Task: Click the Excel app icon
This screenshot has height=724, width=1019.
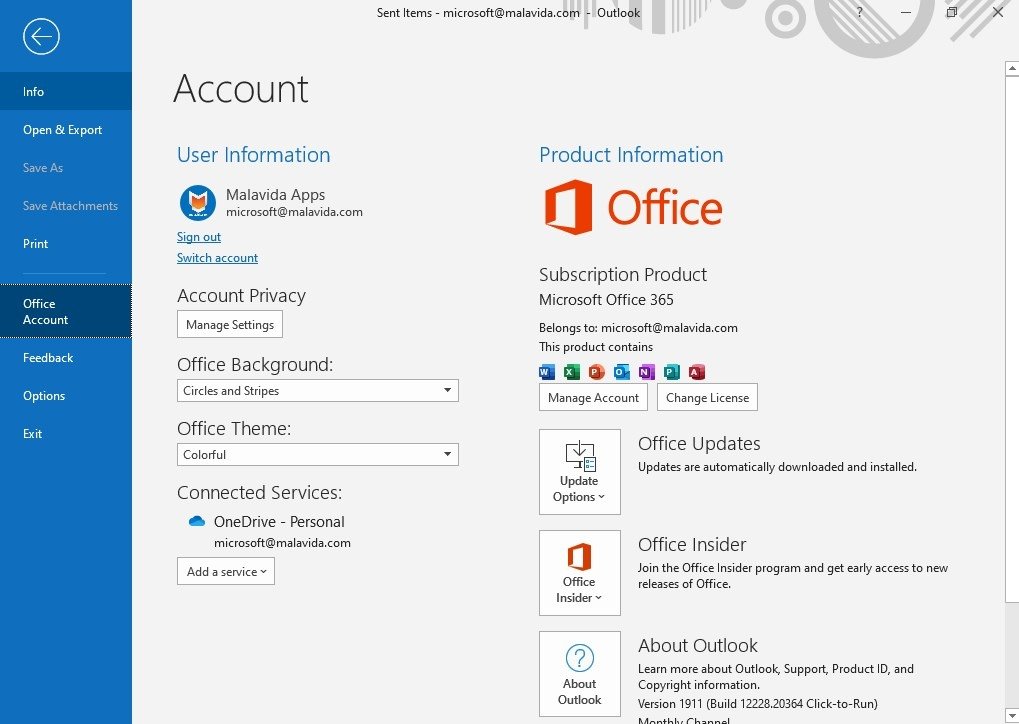Action: [571, 372]
